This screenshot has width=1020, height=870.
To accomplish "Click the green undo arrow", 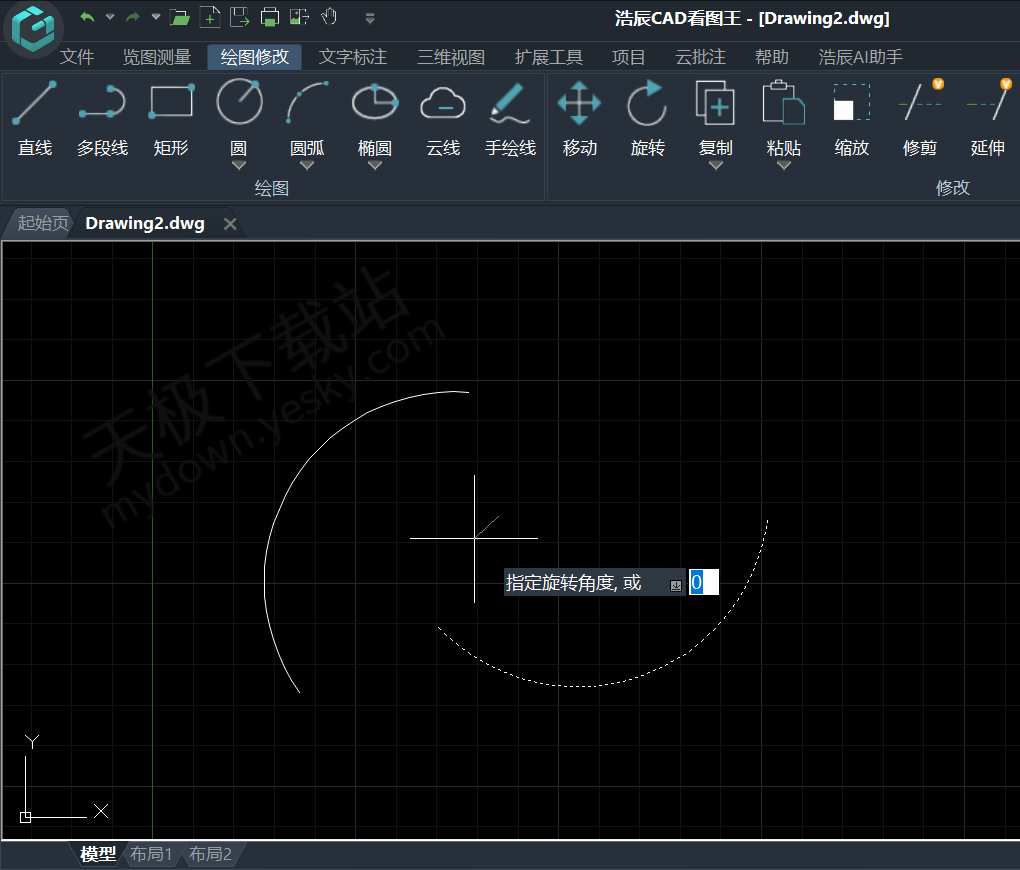I will 87,17.
